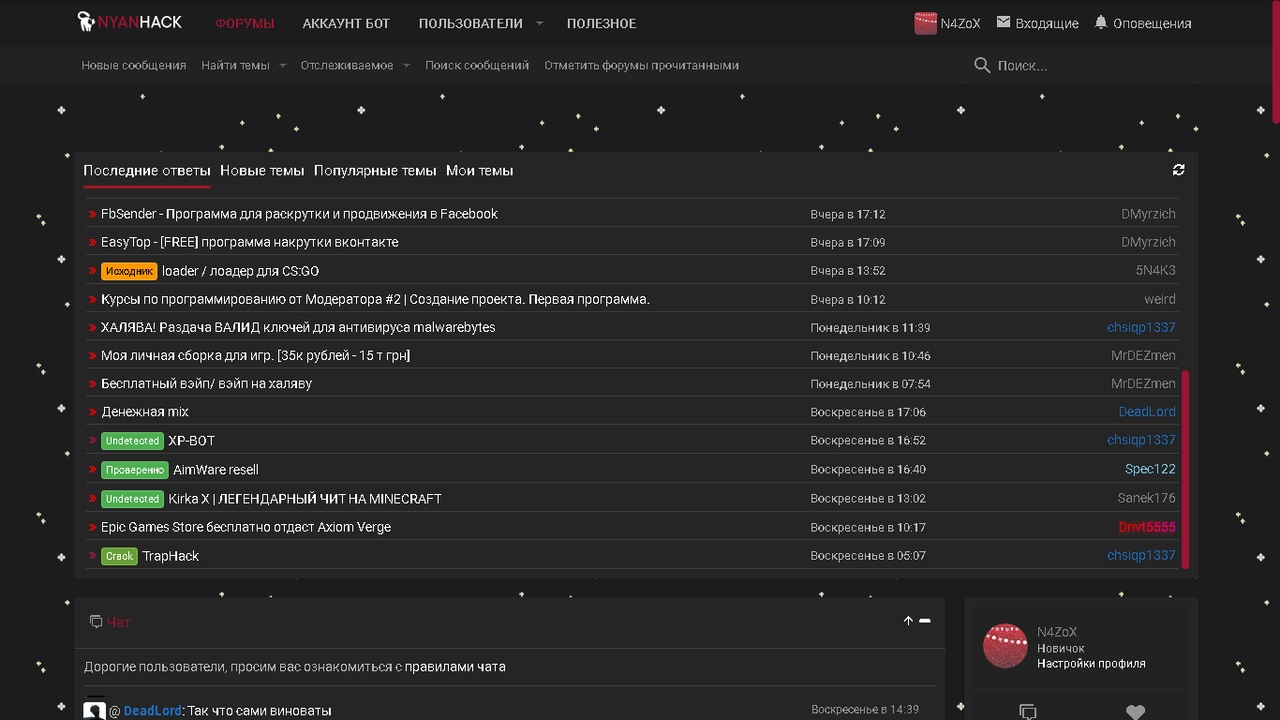Open Входящие envelope inbox

[1037, 23]
